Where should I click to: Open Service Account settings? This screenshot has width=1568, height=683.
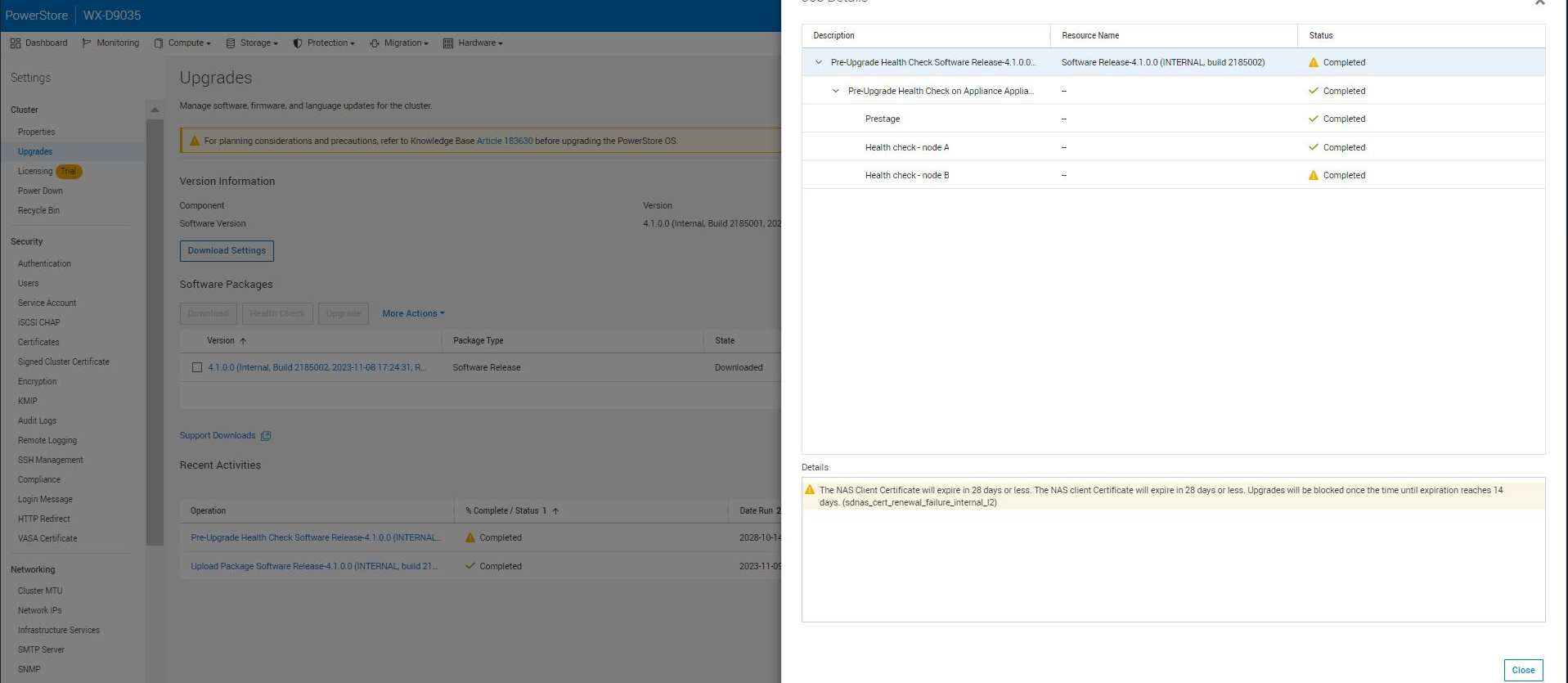[x=47, y=303]
